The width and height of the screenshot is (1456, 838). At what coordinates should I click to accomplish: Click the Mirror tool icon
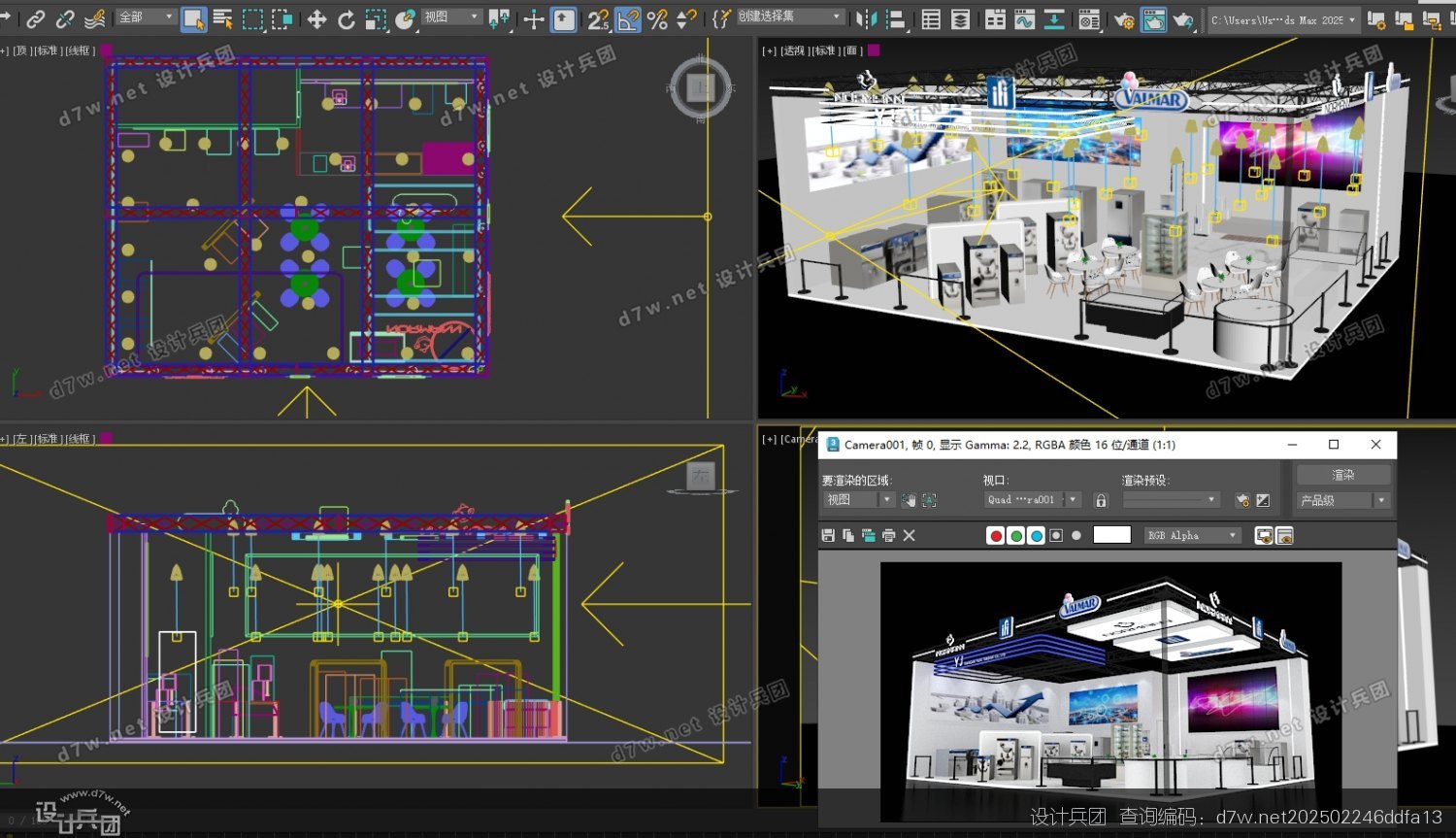[x=867, y=18]
